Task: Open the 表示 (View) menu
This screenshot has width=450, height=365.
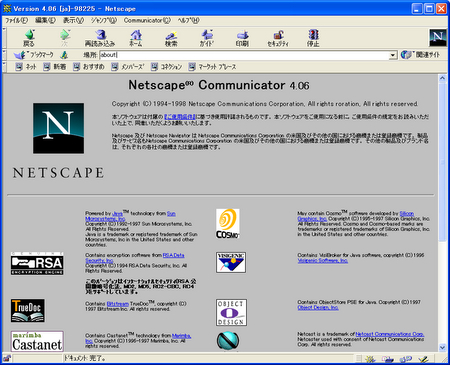Action: [73, 21]
